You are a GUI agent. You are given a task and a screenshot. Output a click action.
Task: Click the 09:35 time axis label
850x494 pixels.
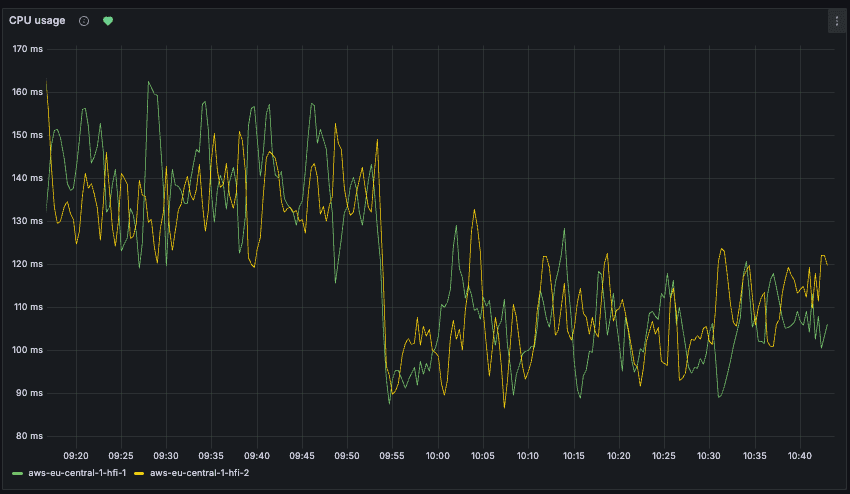pyautogui.click(x=211, y=456)
